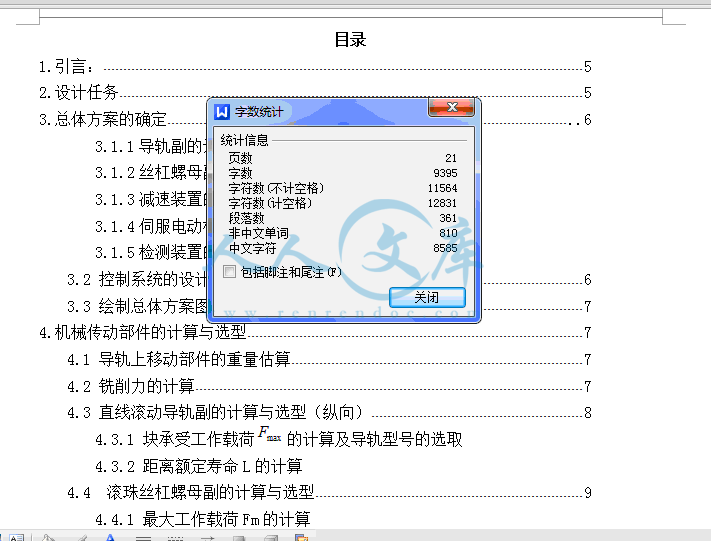Click page number 9 of entry 4.4

point(588,492)
